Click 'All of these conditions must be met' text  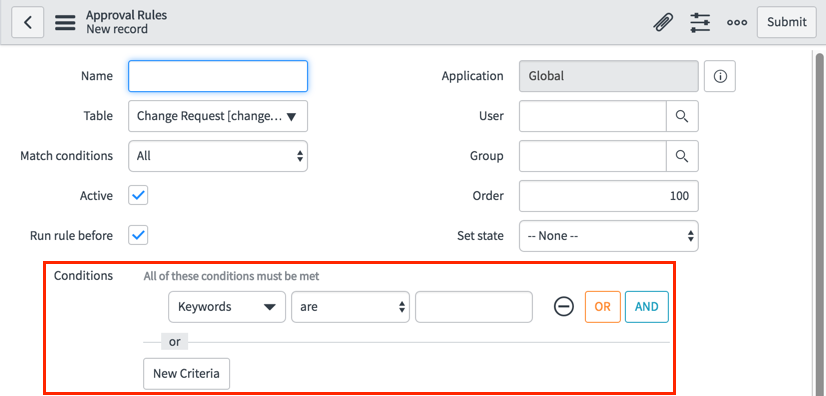click(231, 276)
